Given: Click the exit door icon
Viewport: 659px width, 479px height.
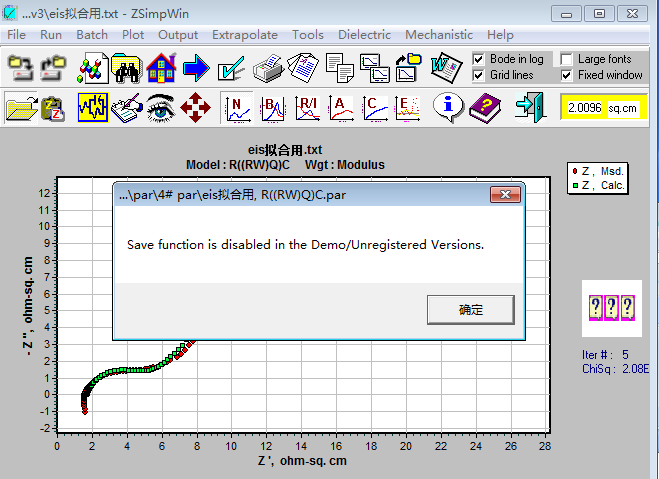Looking at the screenshot, I should pos(531,108).
